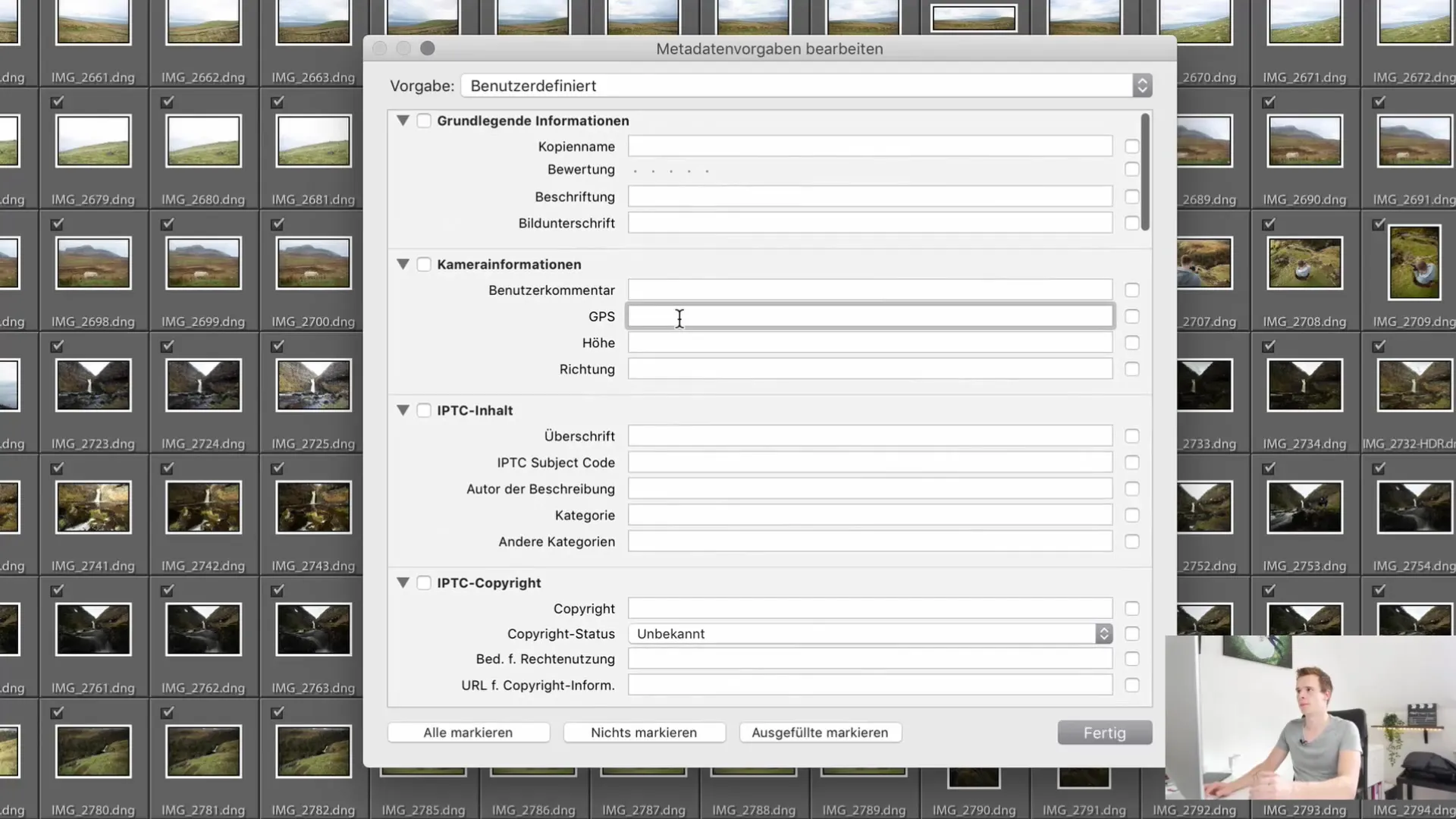The image size is (1456, 819).
Task: Select thumbnail IMG_2724.dng in the grid
Action: [x=203, y=385]
